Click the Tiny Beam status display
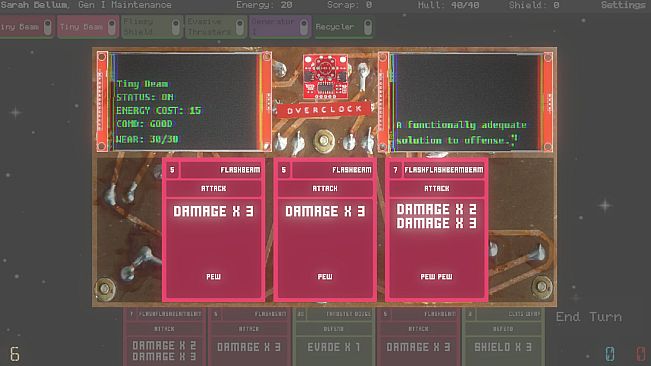The width and height of the screenshot is (651, 366). point(184,102)
